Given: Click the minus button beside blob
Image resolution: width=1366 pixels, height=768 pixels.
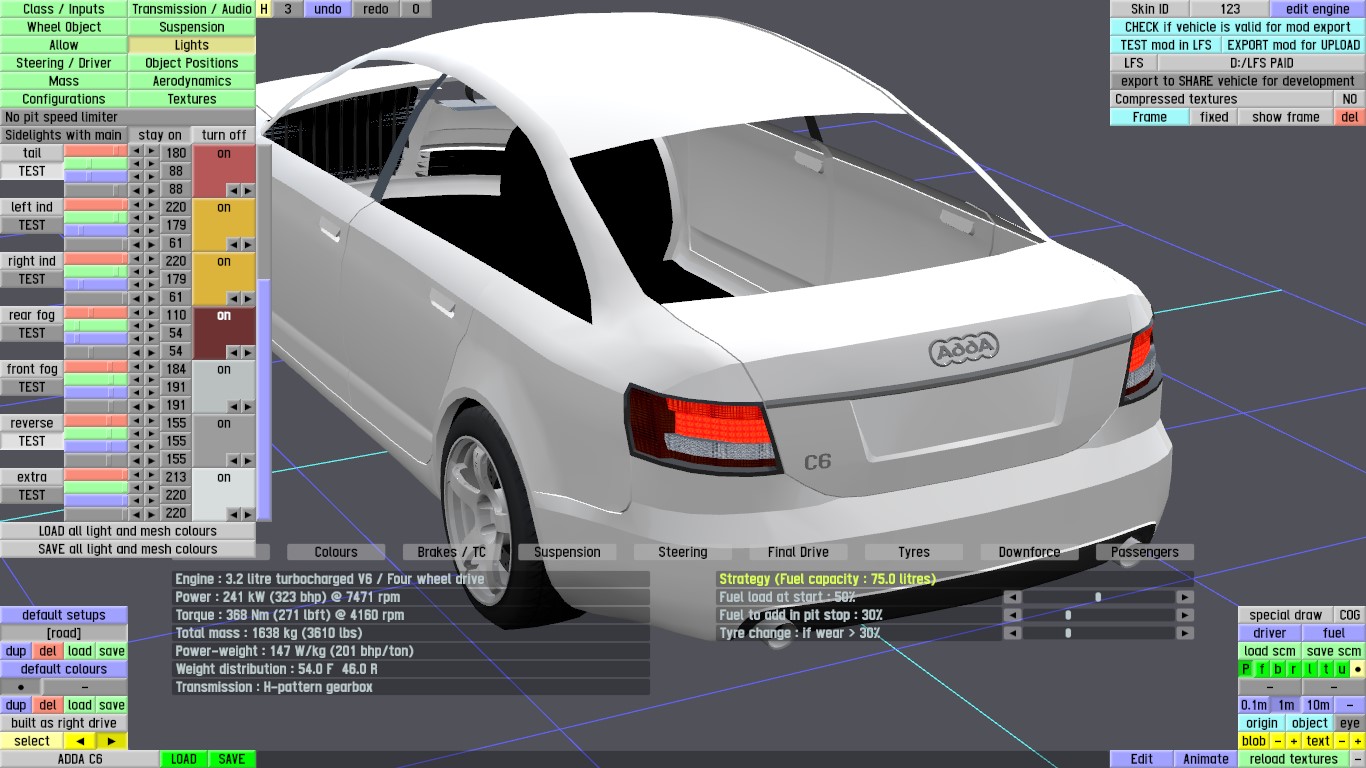Looking at the screenshot, I should point(1278,741).
